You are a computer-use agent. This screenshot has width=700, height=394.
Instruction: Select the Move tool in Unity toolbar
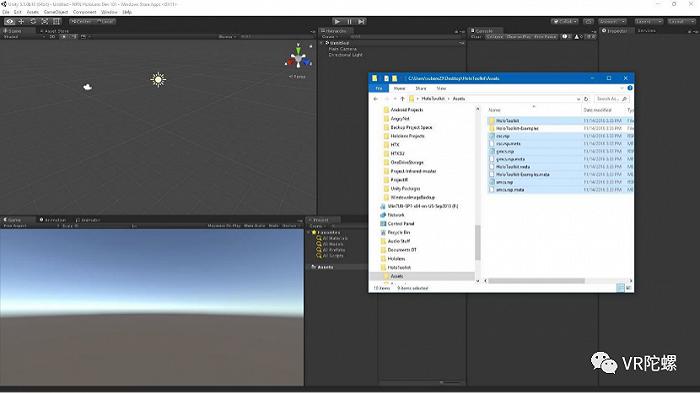point(21,21)
